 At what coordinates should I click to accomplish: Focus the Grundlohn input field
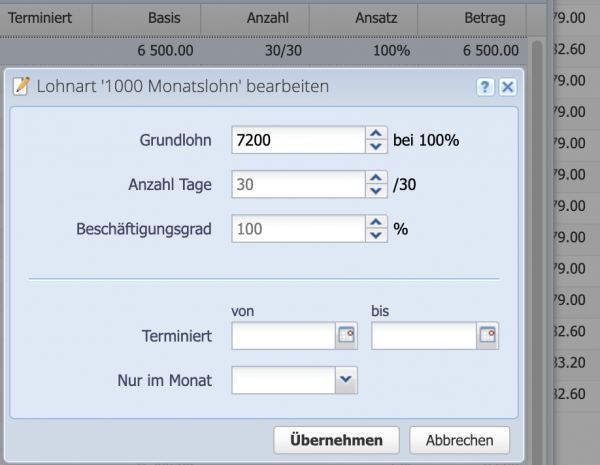point(296,140)
